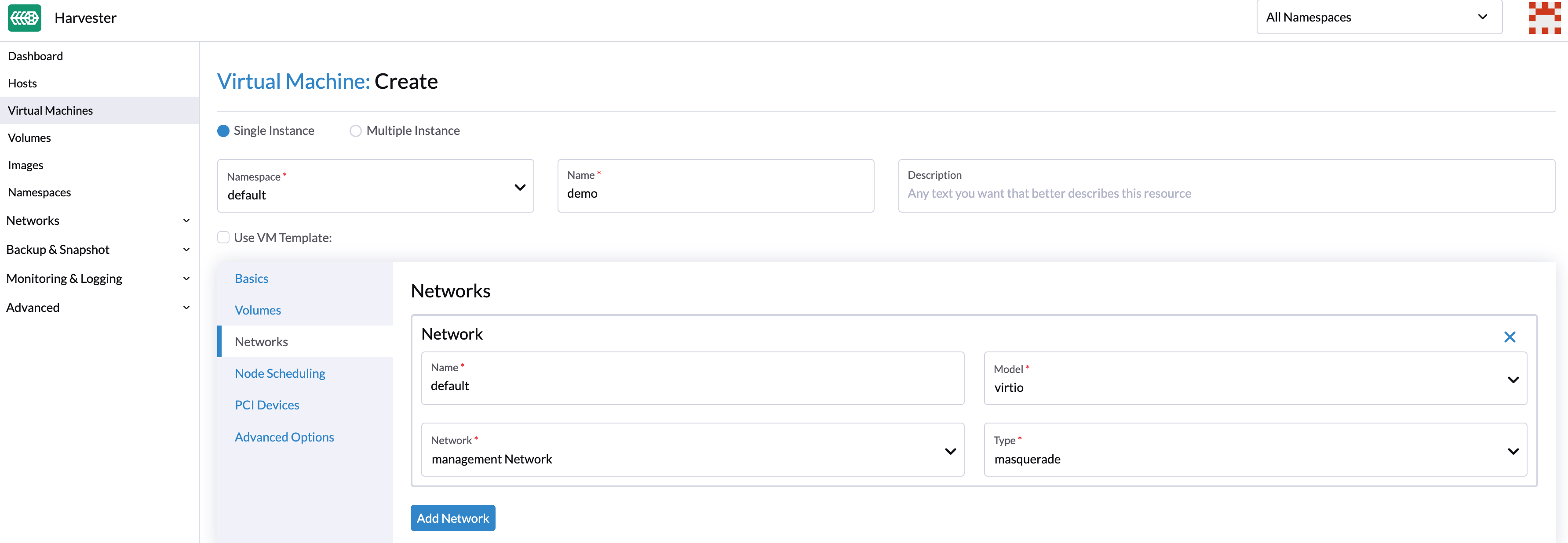
Task: Switch to the Volumes tab
Action: [x=257, y=310]
